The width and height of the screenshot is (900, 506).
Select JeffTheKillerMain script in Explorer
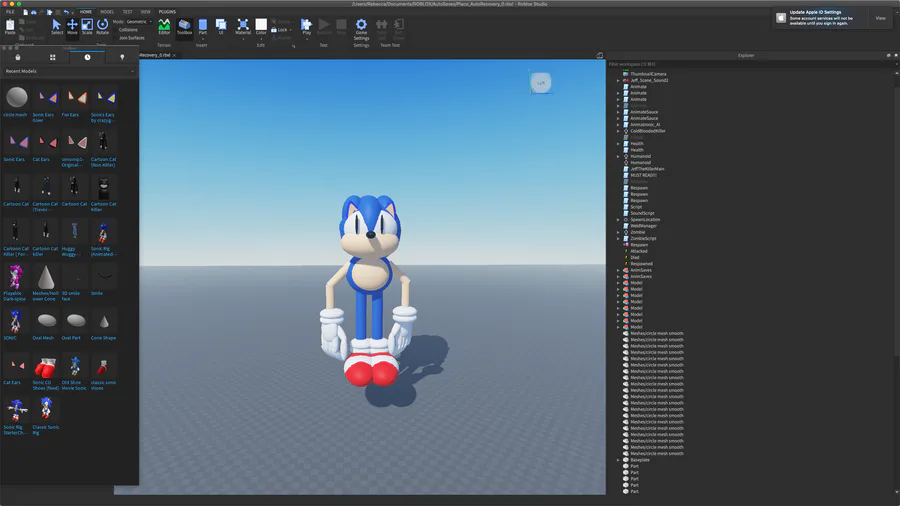(x=647, y=169)
